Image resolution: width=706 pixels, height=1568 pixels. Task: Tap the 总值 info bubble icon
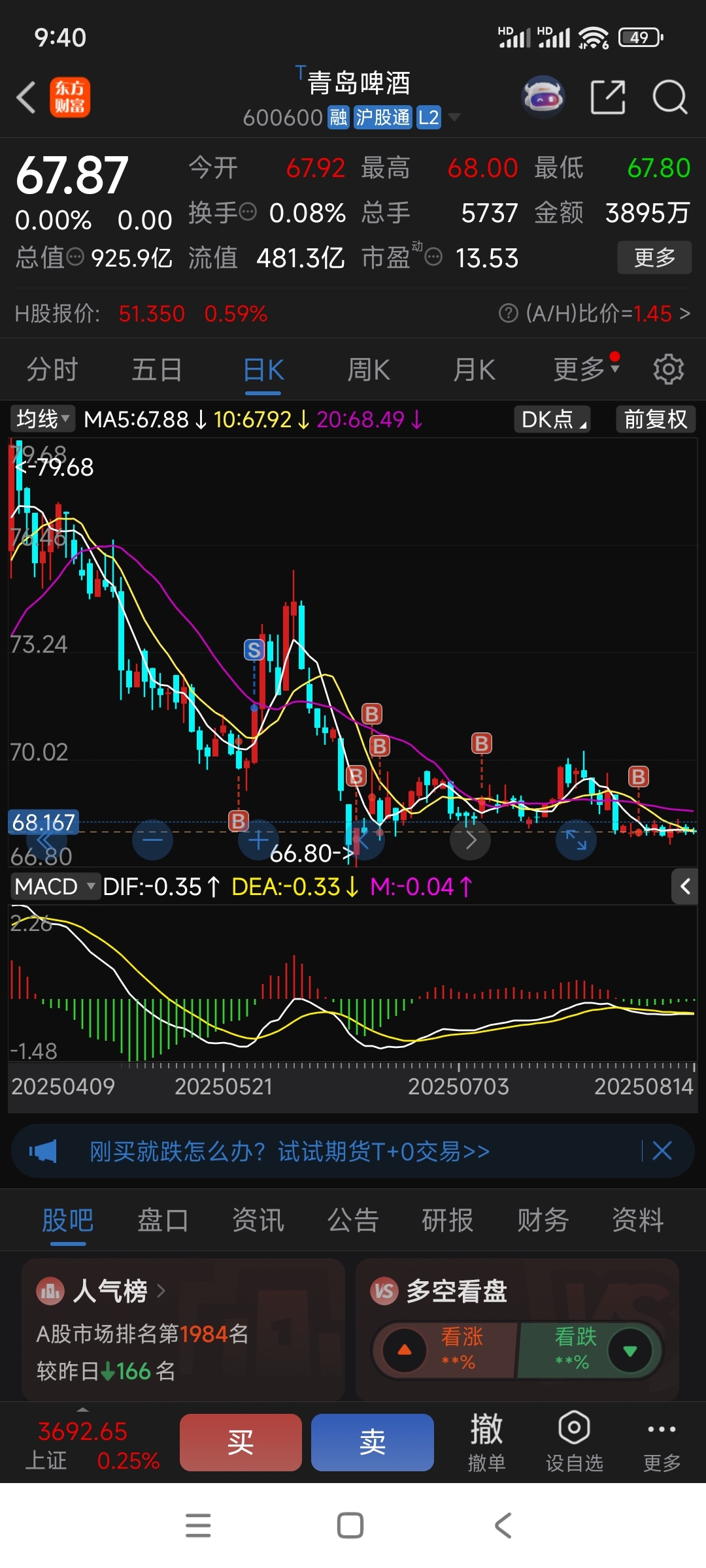click(76, 257)
